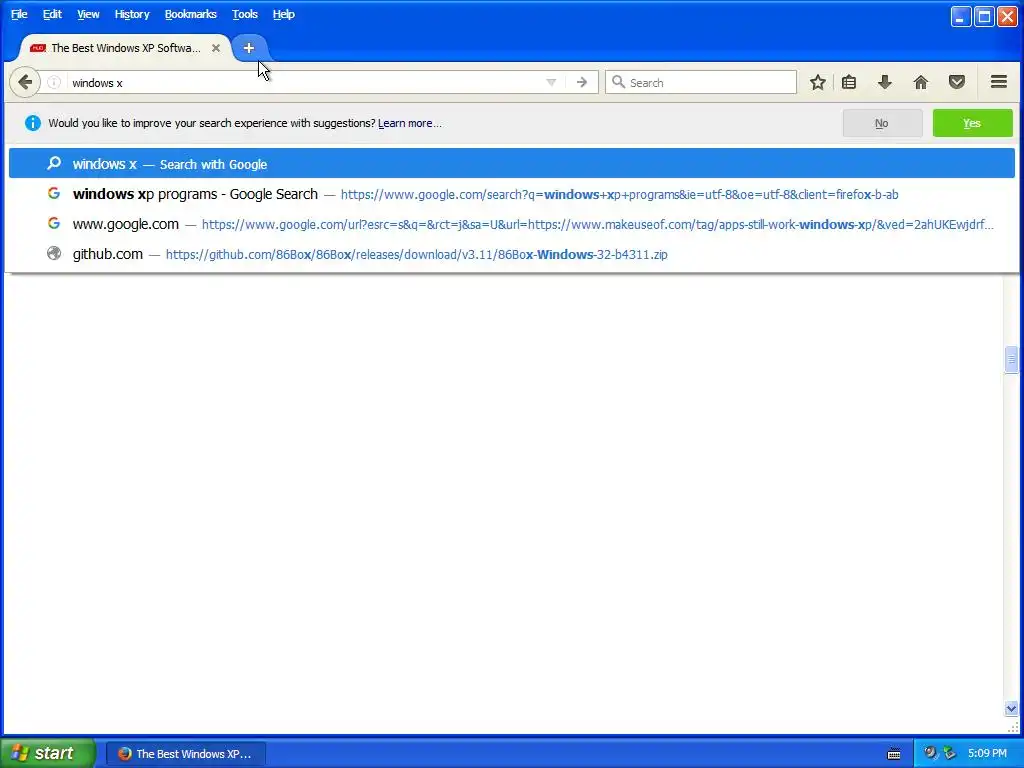
Task: Click globe icon beside github.com
Action: click(54, 253)
